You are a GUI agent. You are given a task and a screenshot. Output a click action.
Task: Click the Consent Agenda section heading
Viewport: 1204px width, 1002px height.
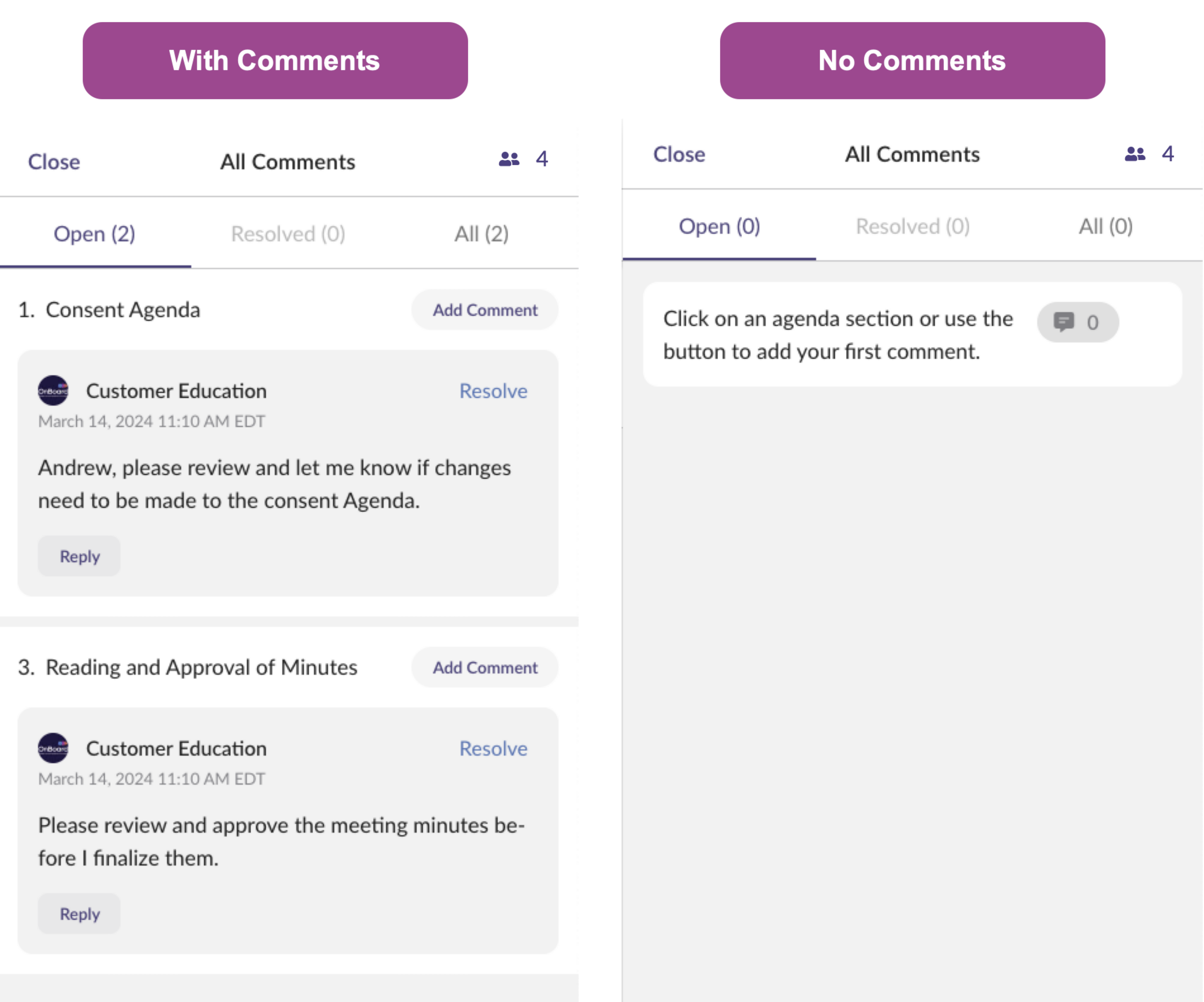[109, 310]
